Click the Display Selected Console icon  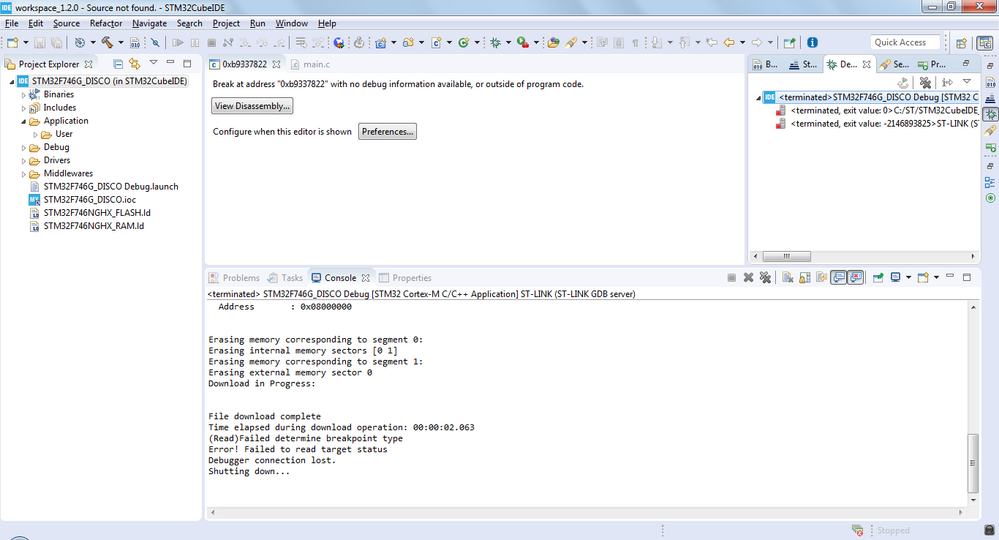[x=895, y=278]
